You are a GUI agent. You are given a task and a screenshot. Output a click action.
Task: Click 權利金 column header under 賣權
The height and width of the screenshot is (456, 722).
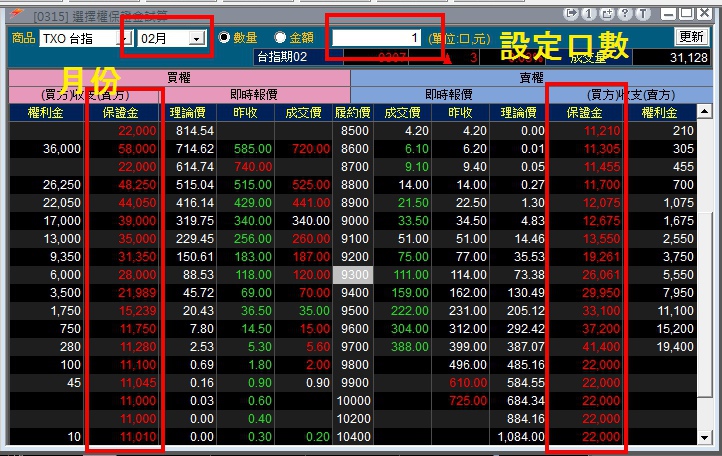659,112
